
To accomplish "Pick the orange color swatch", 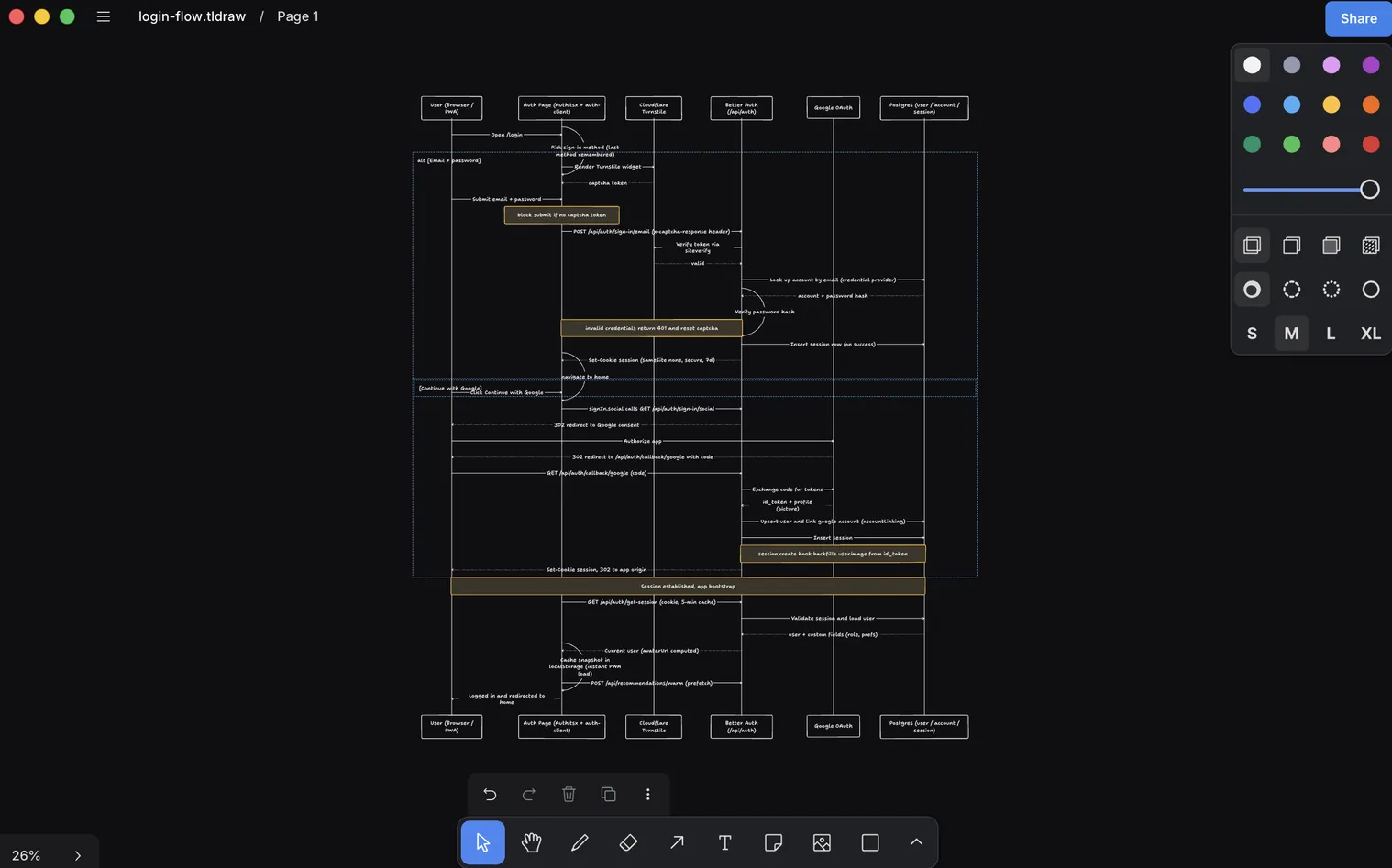I will 1371,104.
